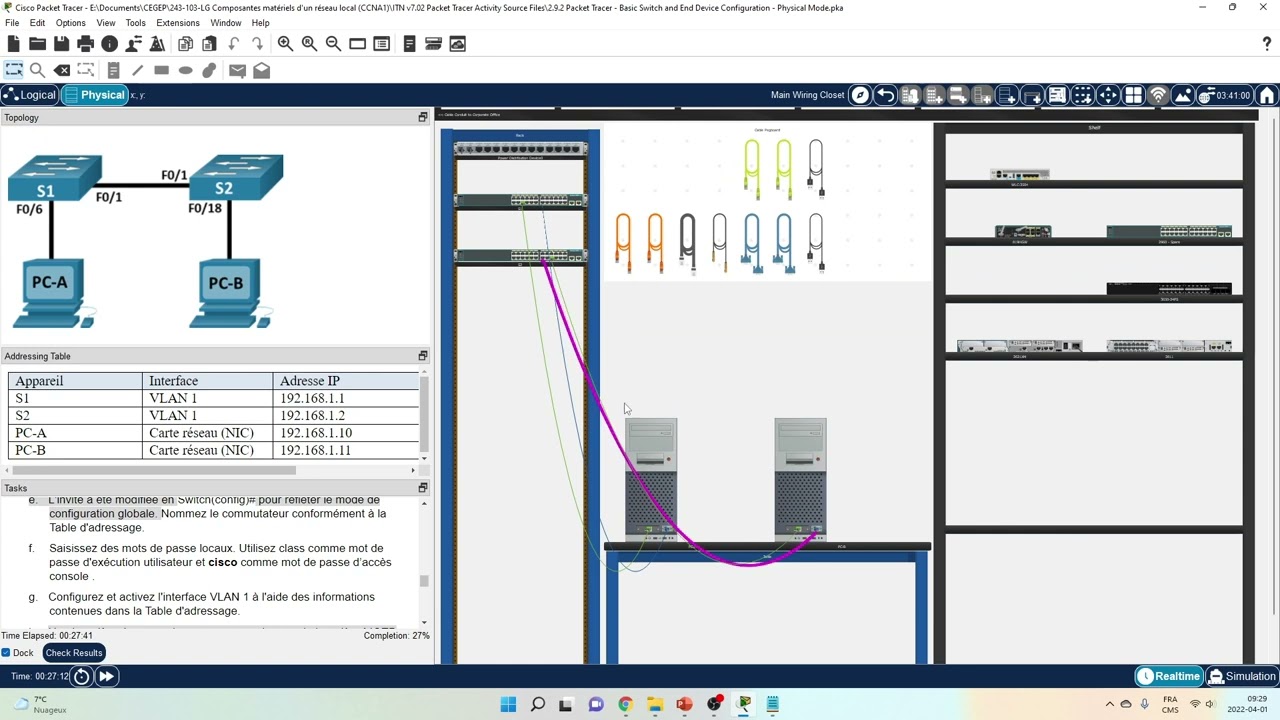Toggle wireless signal display icon
Viewport: 1280px width, 720px height.
[1158, 95]
